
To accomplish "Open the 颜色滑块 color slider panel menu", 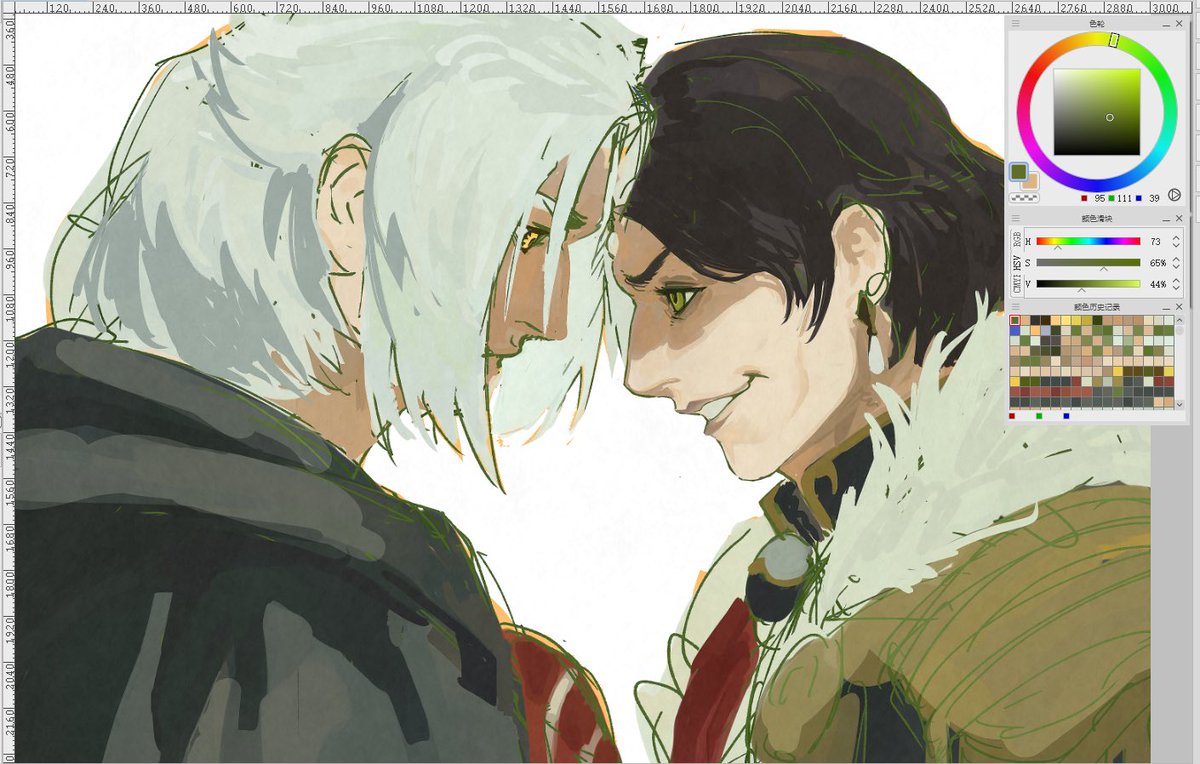I will [1016, 218].
